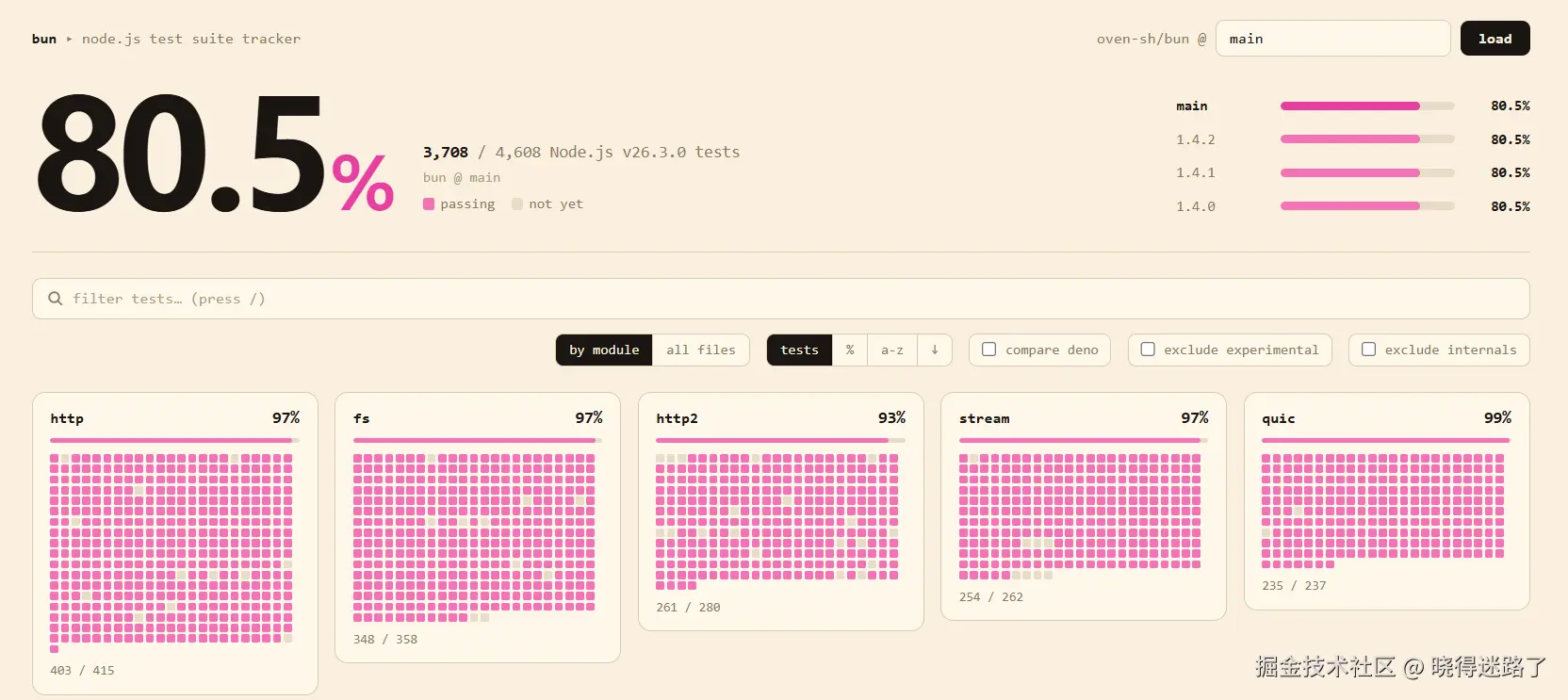
Task: Click the node.js test suite tracker title
Action: pos(191,39)
